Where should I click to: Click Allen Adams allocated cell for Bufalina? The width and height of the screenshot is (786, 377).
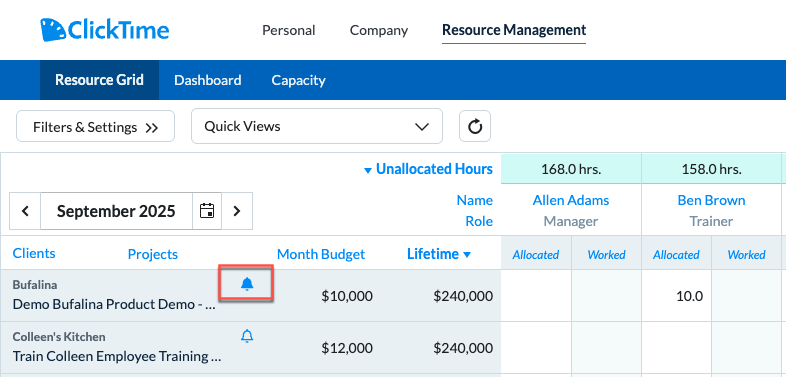pyautogui.click(x=536, y=296)
